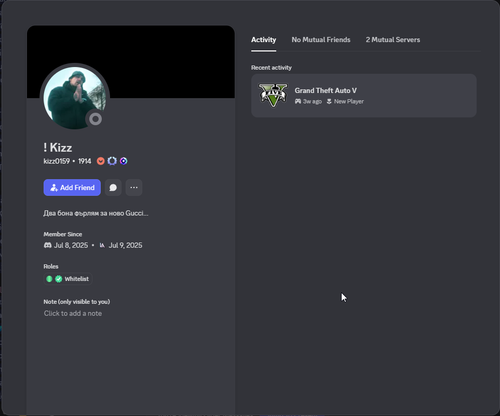
Task: Click the green checkmark icon on Whitelist role
Action: pos(59,279)
